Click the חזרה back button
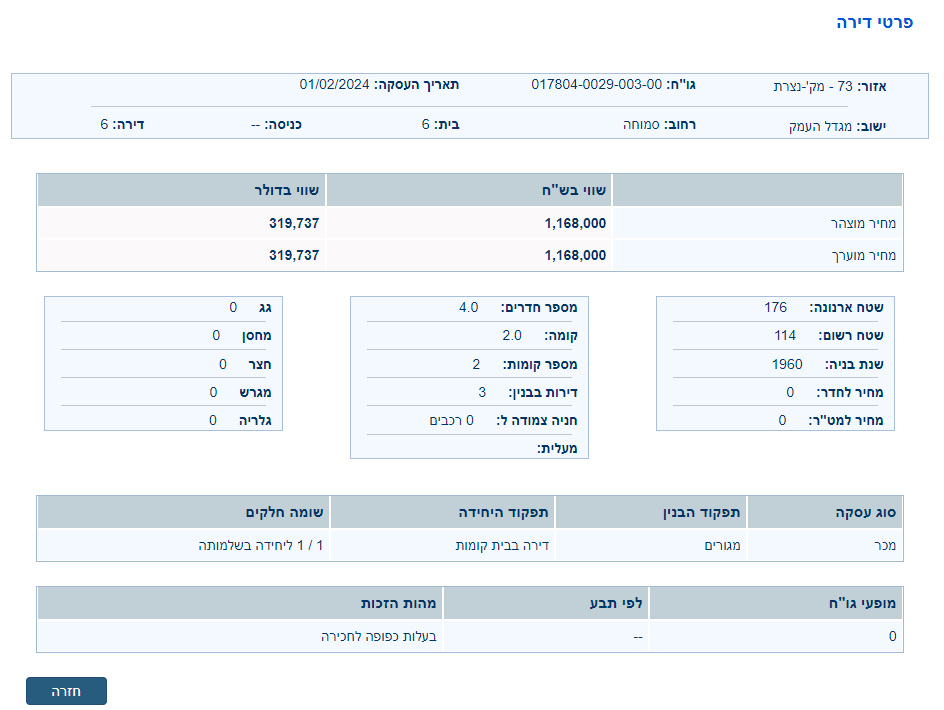Screen dimensions: 944x710 click(66, 691)
